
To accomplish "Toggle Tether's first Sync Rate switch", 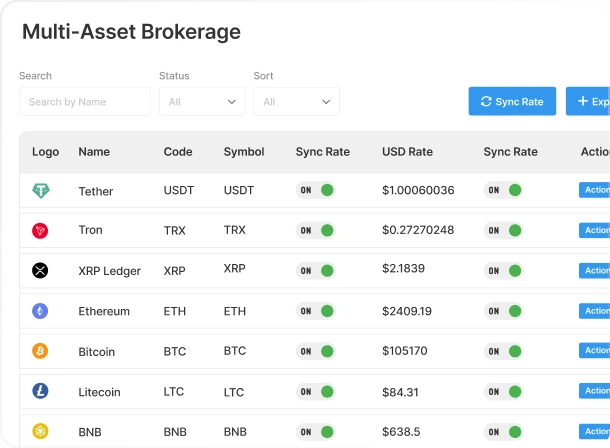I will coord(316,190).
